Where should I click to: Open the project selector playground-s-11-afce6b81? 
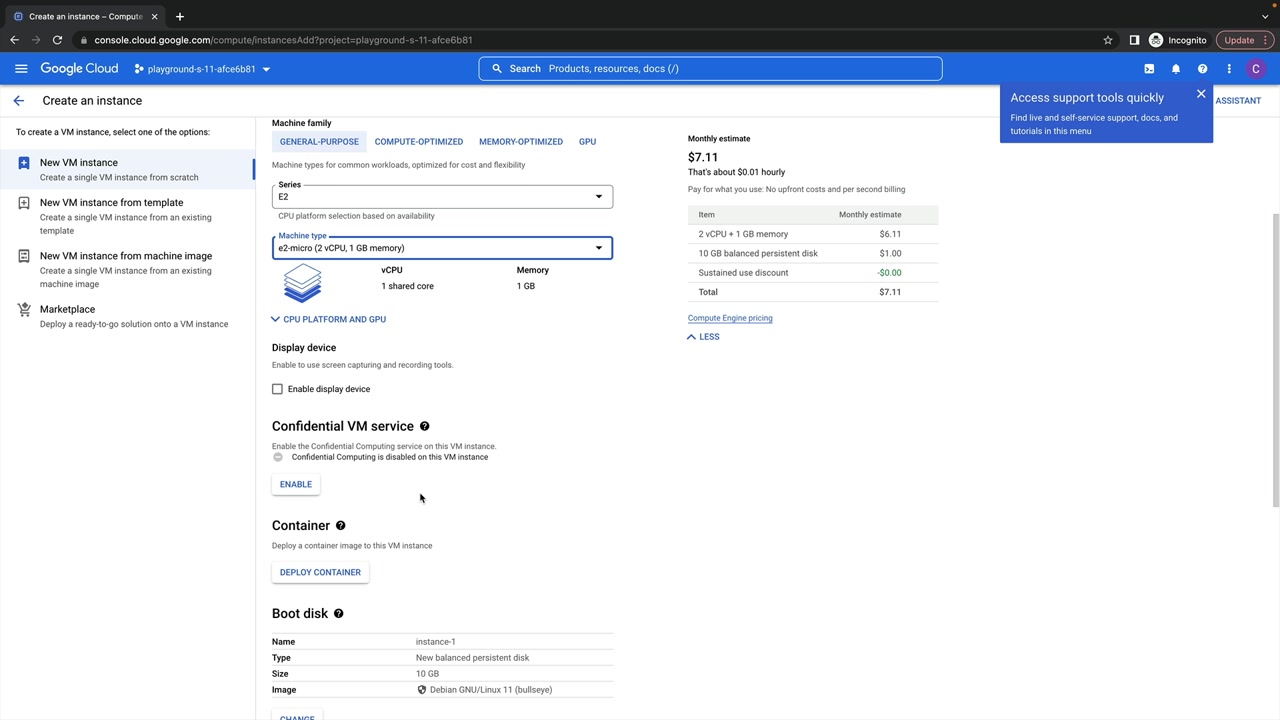[202, 69]
